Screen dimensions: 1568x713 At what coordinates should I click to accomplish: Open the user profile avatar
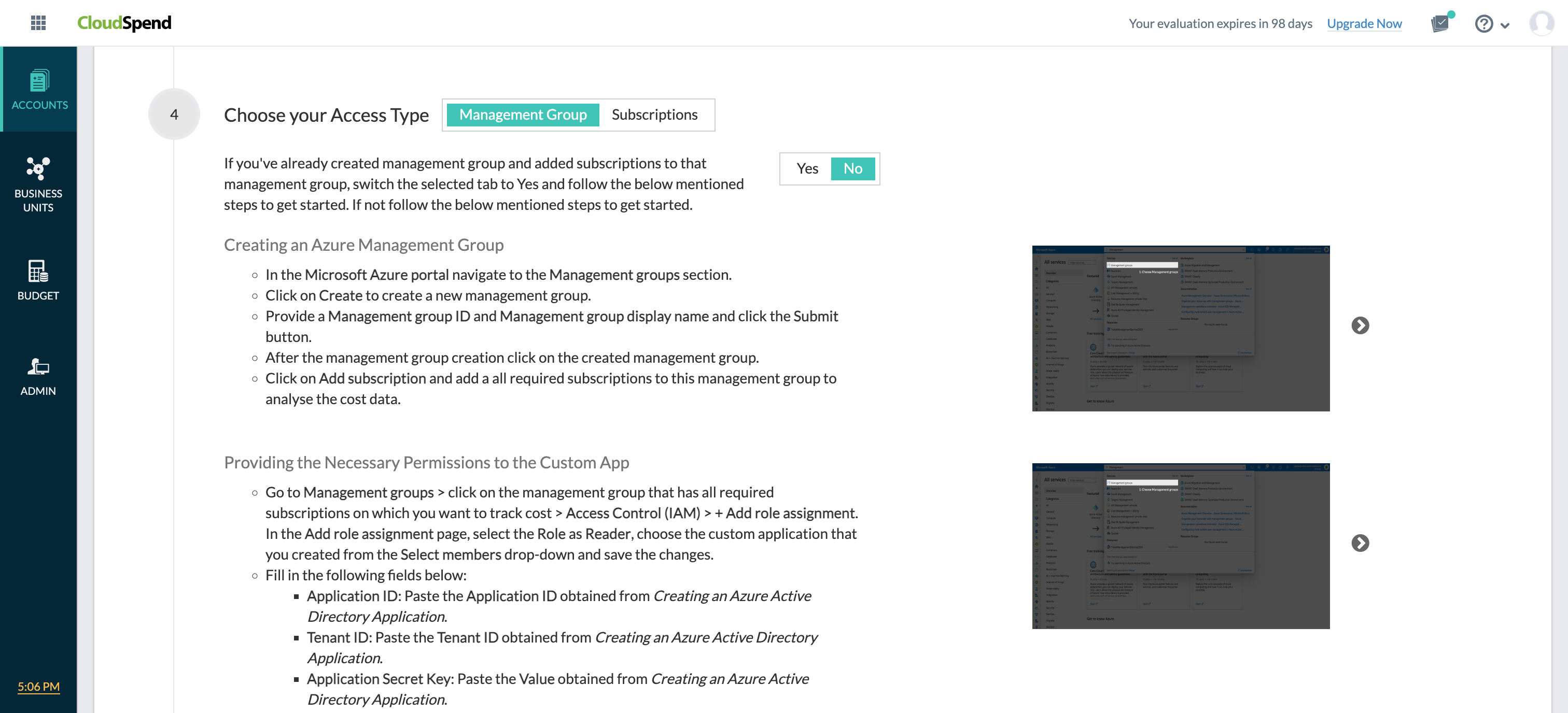[x=1541, y=23]
